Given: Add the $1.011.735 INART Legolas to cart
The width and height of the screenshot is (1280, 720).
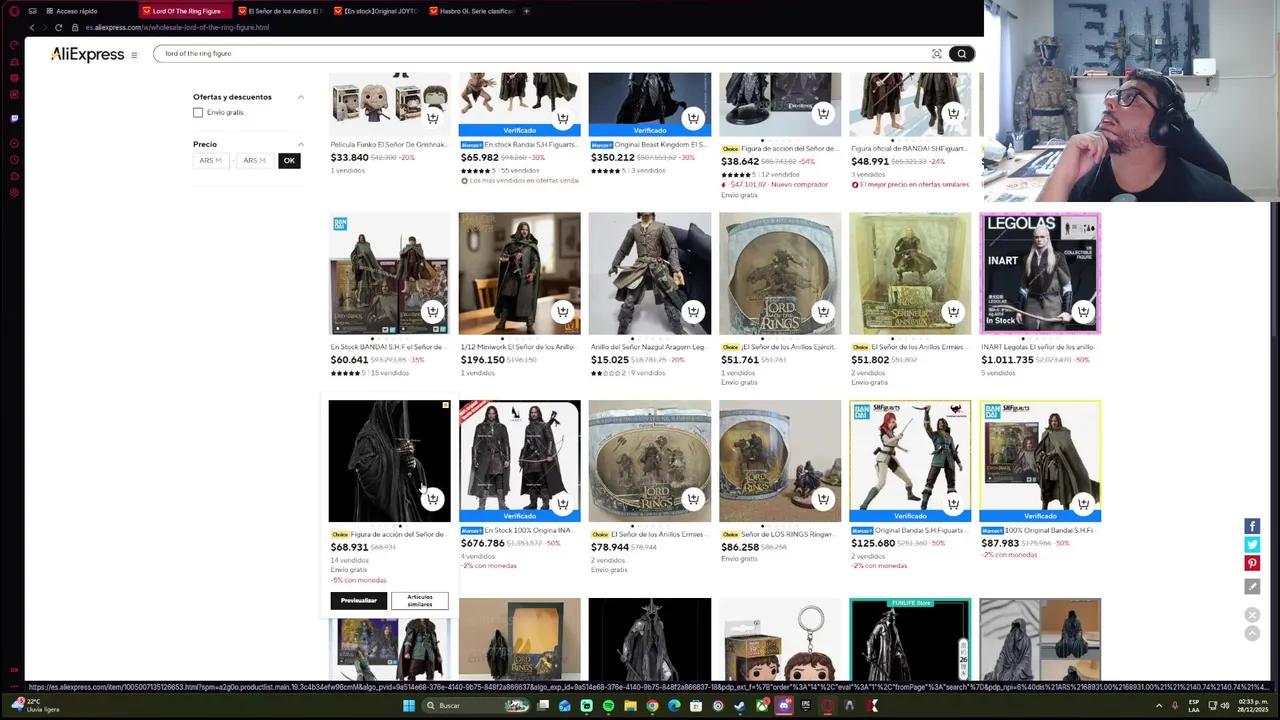Looking at the screenshot, I should (x=1083, y=312).
